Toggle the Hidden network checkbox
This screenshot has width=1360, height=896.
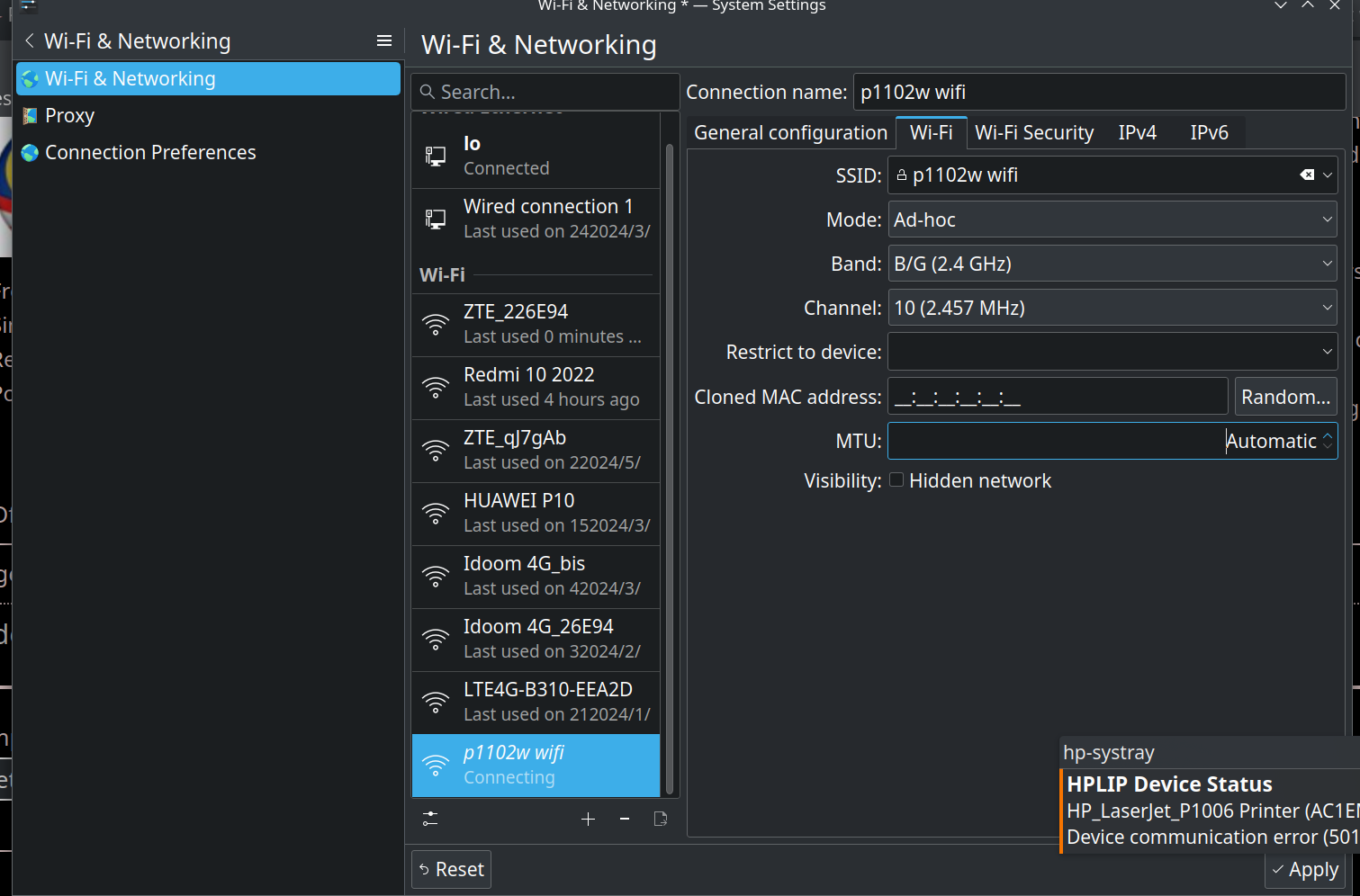(896, 480)
